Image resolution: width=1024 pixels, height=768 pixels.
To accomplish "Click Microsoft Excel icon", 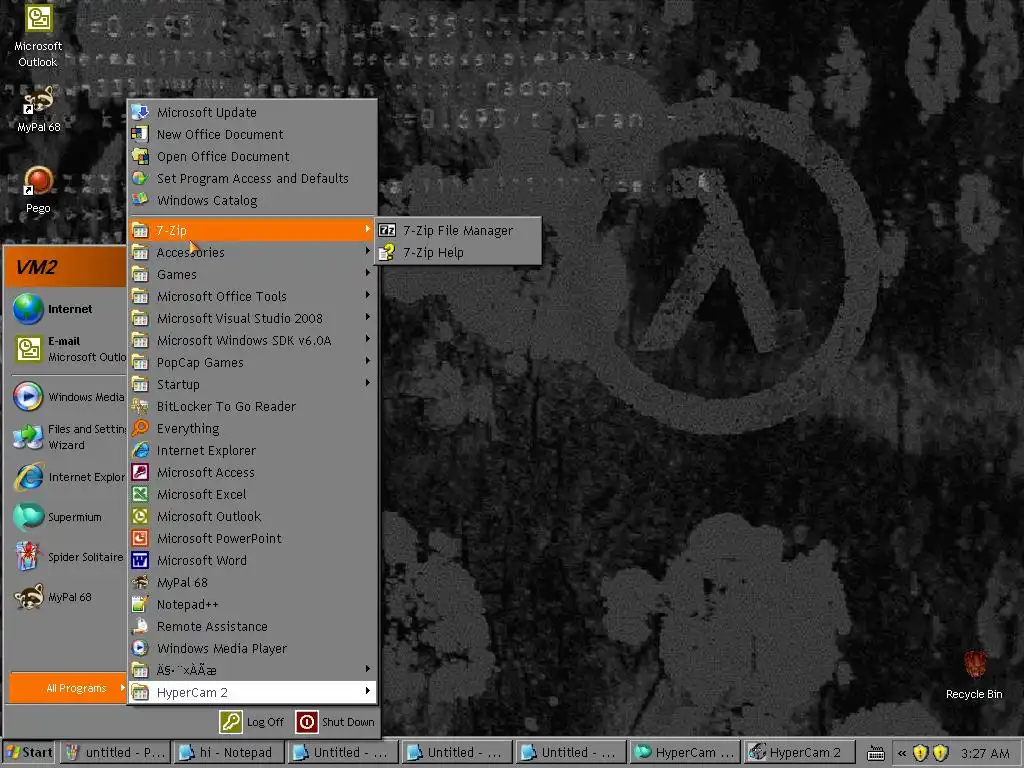I will pos(140,494).
